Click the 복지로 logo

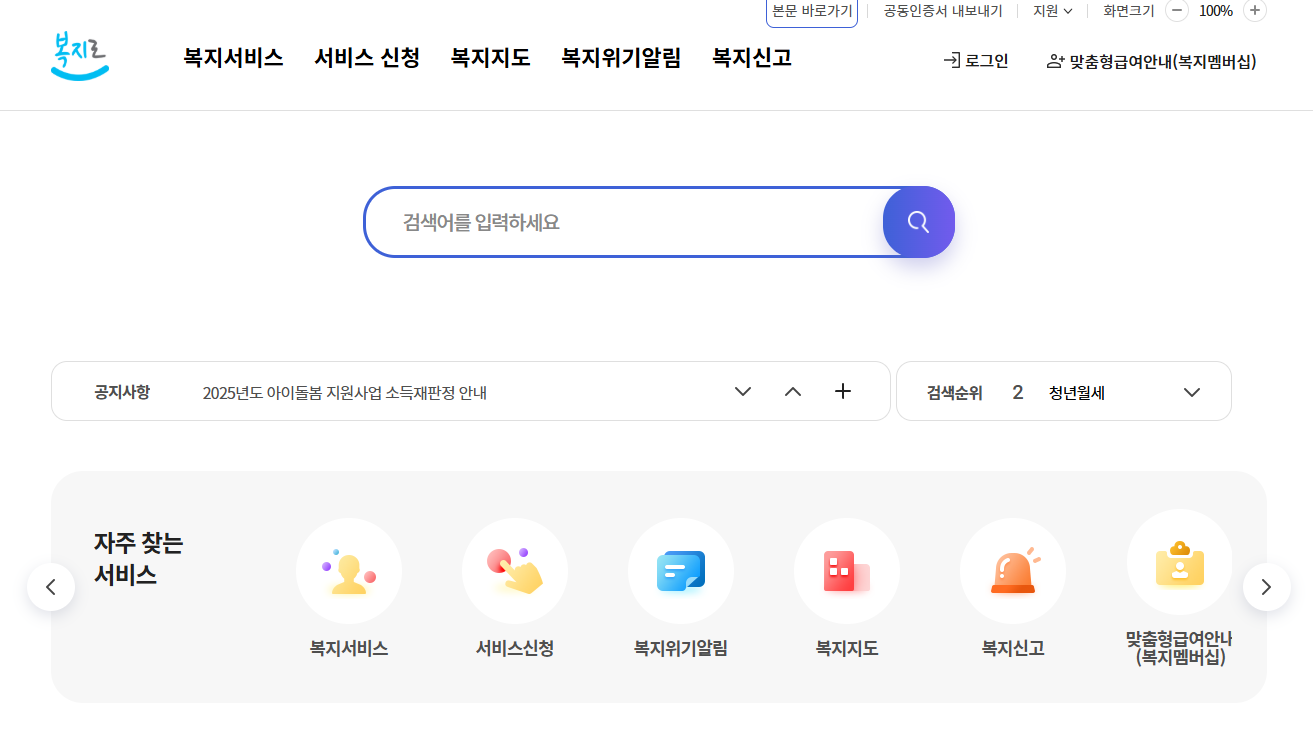coord(79,56)
